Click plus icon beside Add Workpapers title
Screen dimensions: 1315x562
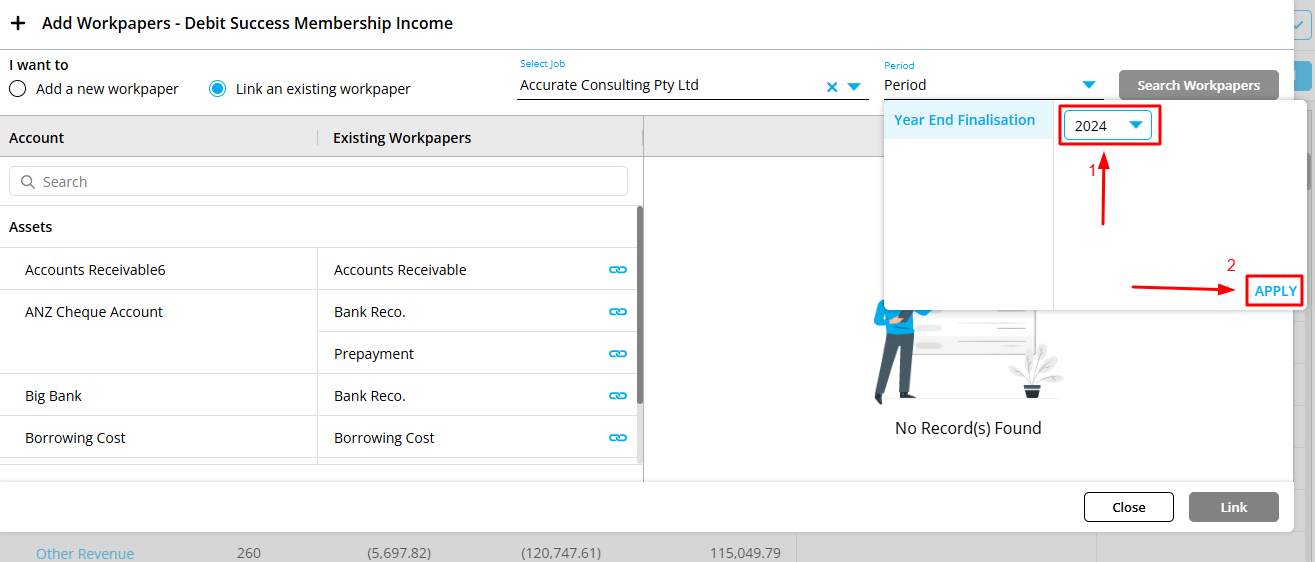click(x=18, y=23)
